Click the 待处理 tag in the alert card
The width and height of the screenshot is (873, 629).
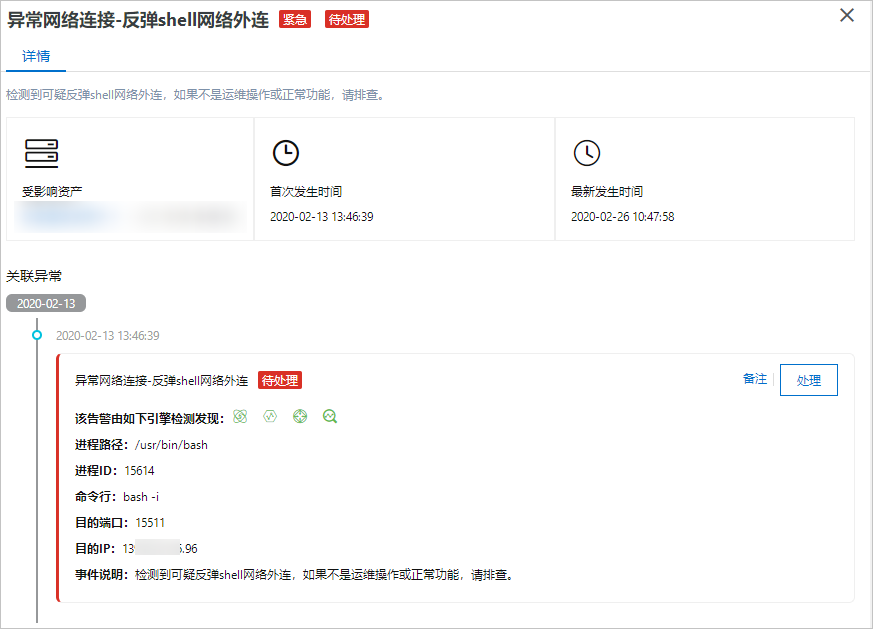coord(280,381)
